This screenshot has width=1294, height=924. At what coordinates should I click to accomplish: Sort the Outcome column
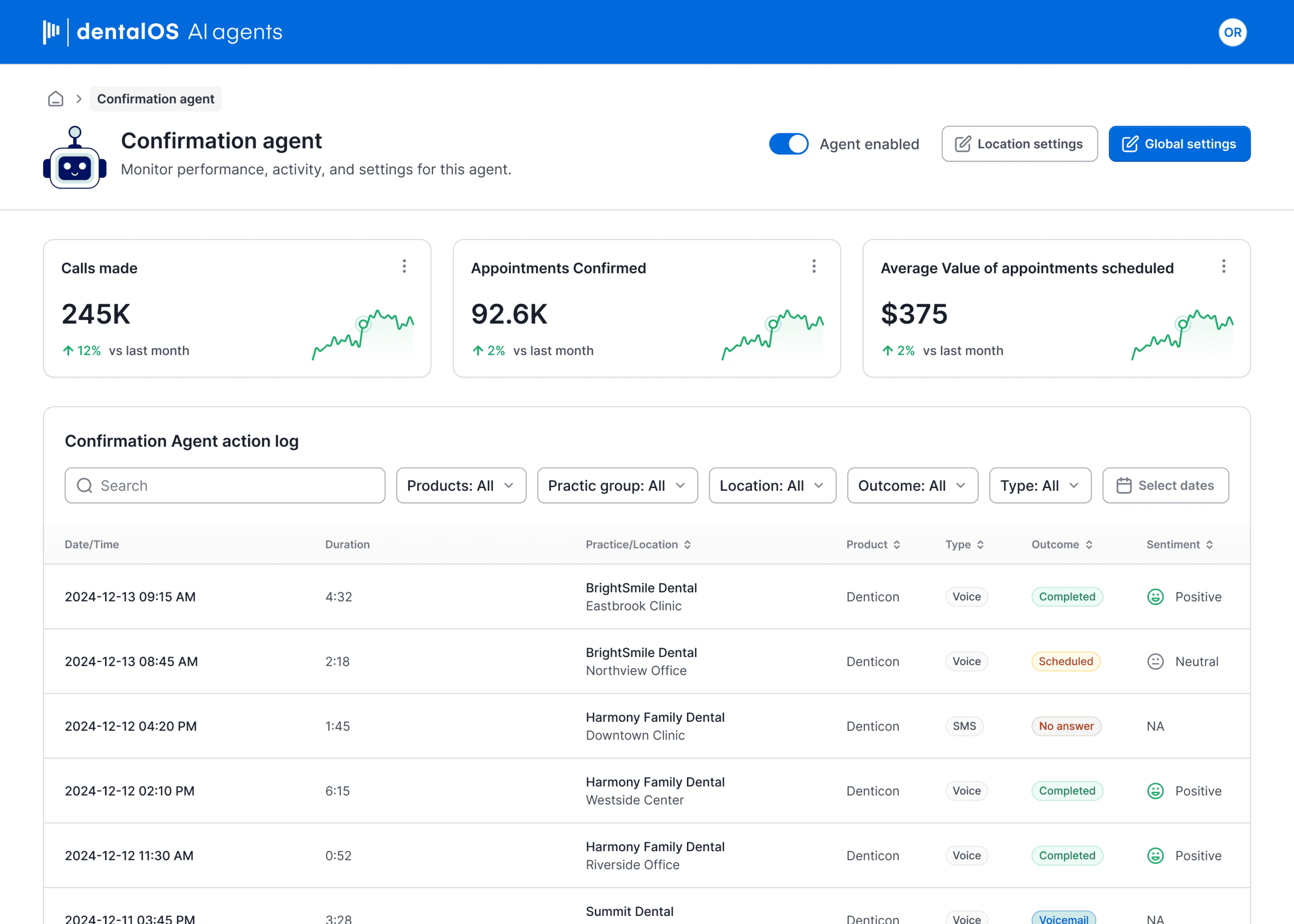[x=1089, y=544]
